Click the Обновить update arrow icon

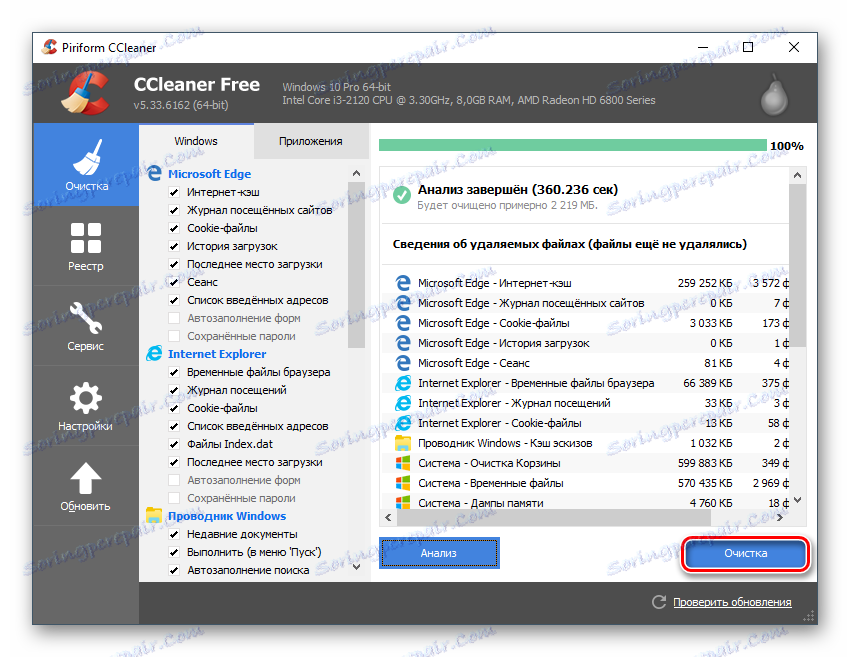[85, 480]
